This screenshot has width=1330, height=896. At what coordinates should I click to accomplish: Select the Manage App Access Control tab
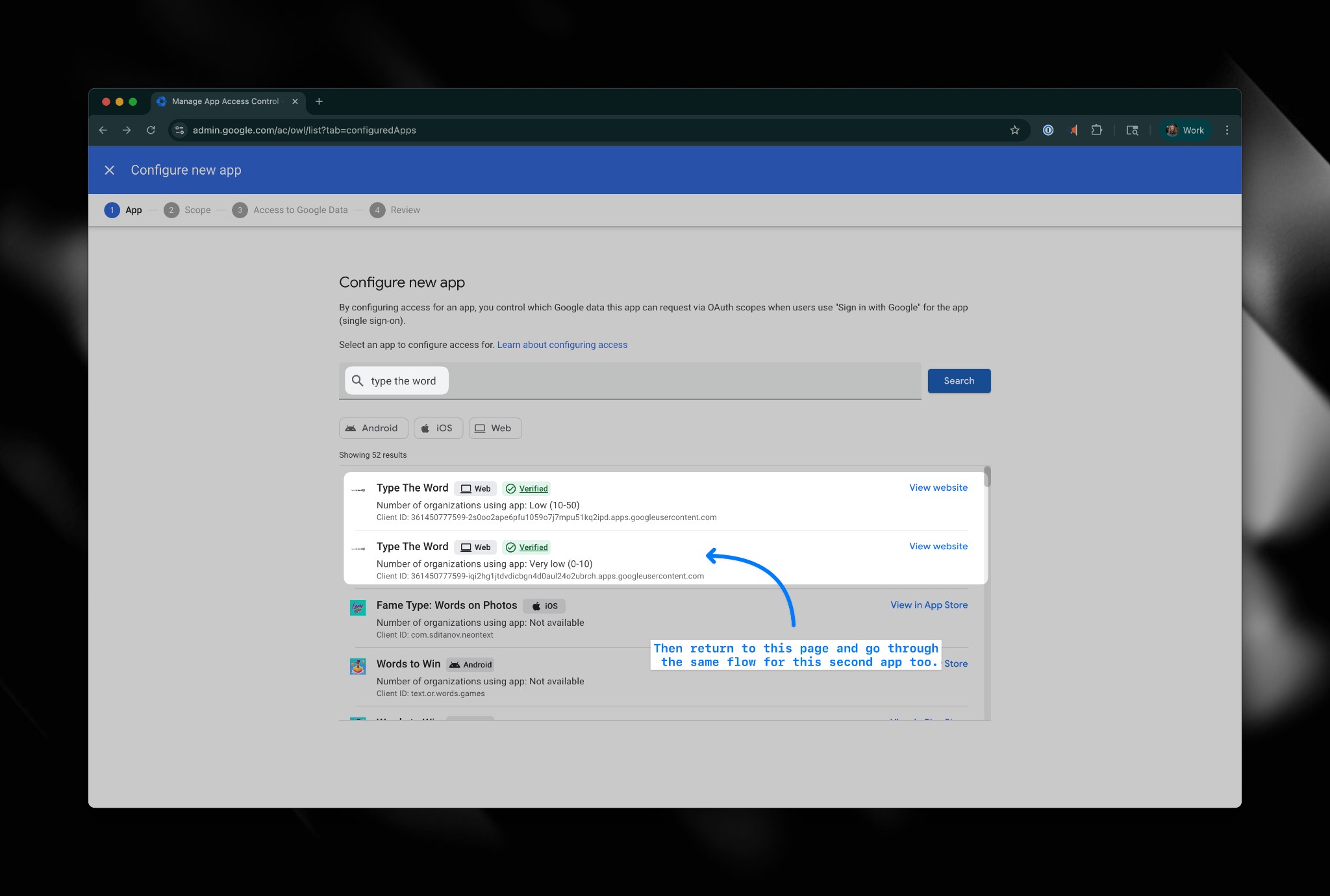227,101
